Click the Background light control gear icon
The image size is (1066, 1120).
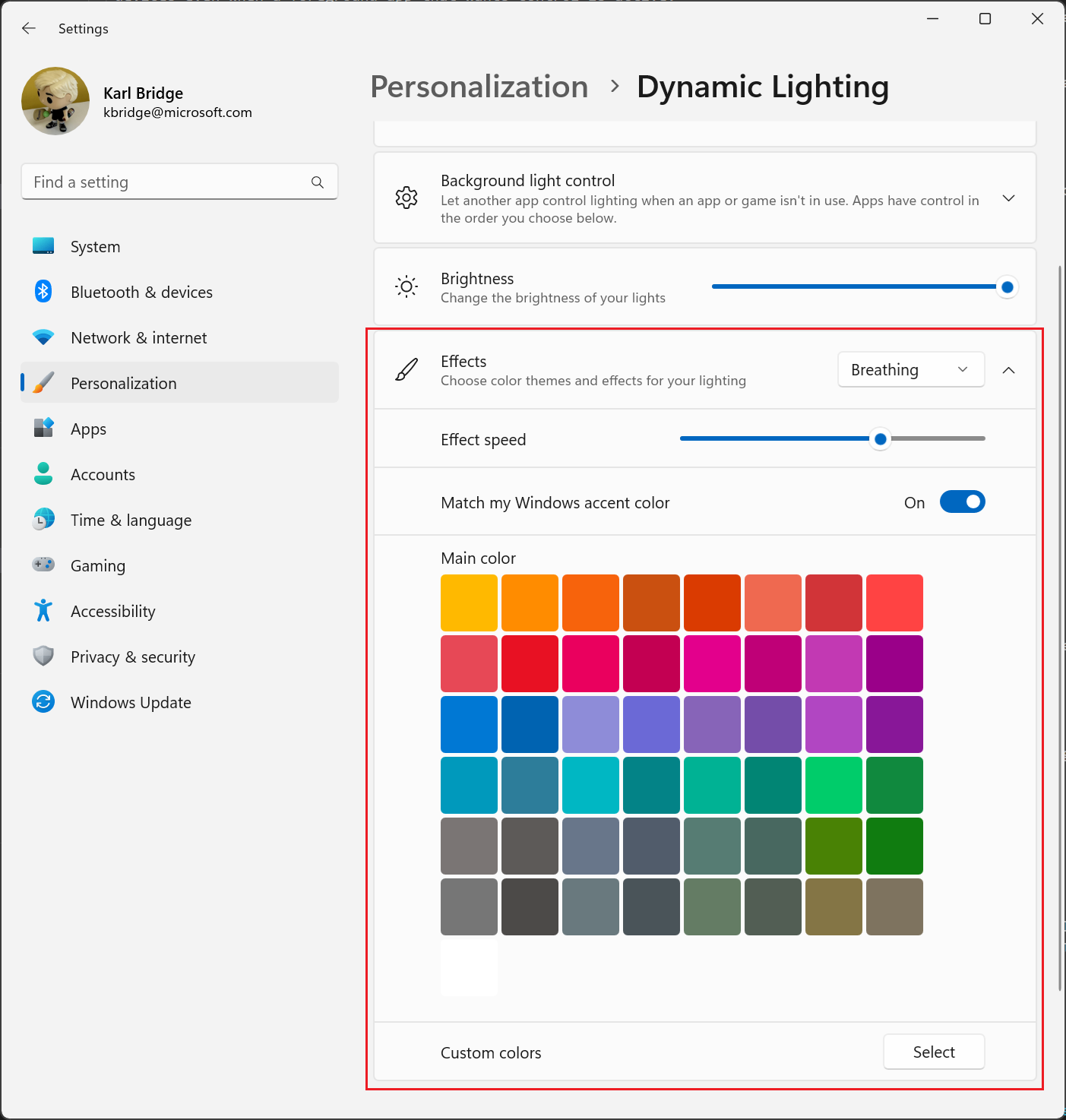tap(406, 197)
